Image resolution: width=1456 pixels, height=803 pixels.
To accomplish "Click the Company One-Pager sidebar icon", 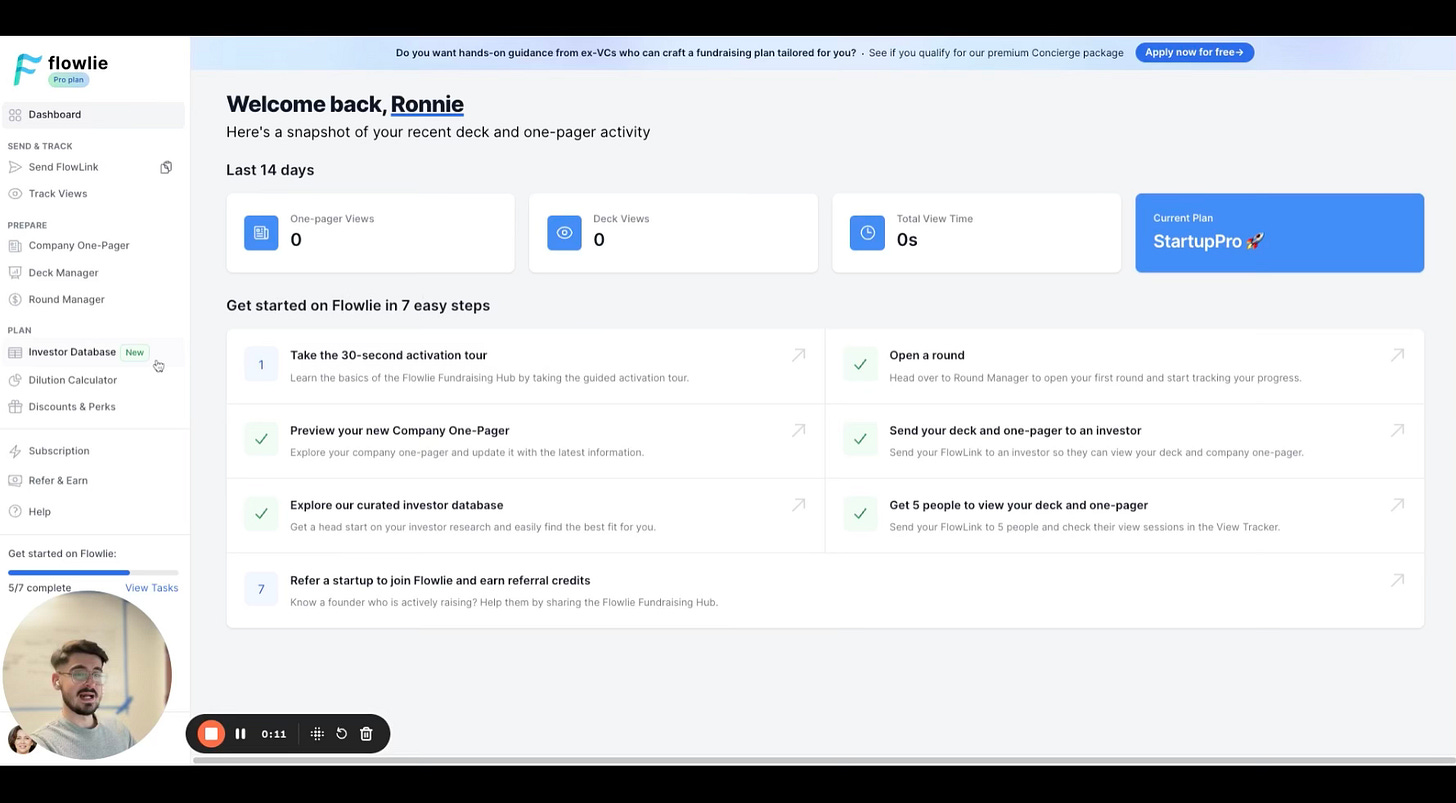I will [15, 246].
